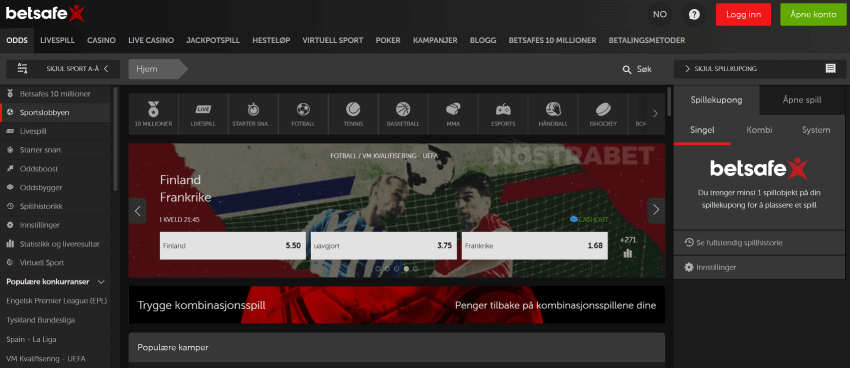Click the match statistics bar chart icon
The width and height of the screenshot is (850, 368).
[x=628, y=253]
